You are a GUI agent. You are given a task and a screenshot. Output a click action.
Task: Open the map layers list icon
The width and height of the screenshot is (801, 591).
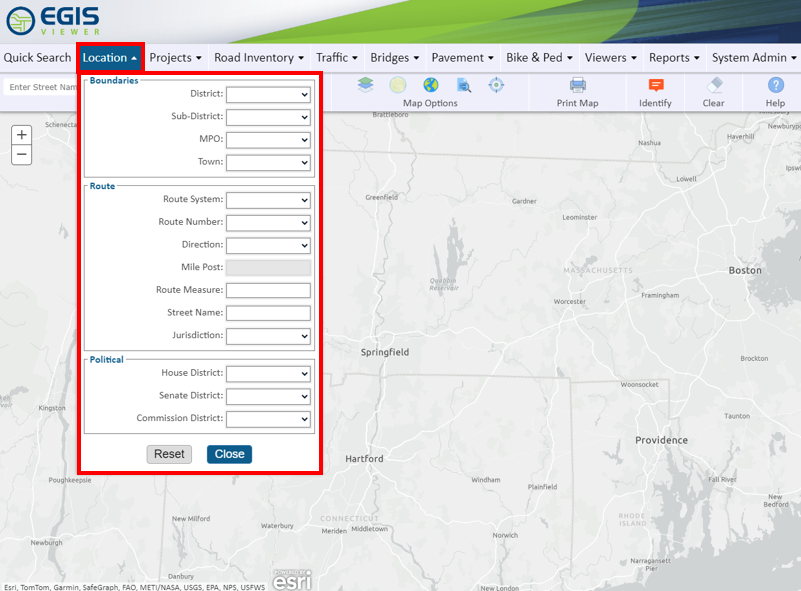[x=365, y=85]
